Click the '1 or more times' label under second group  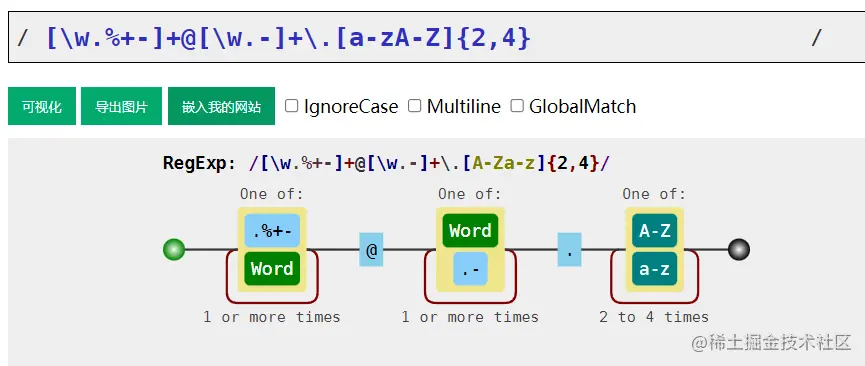[470, 317]
